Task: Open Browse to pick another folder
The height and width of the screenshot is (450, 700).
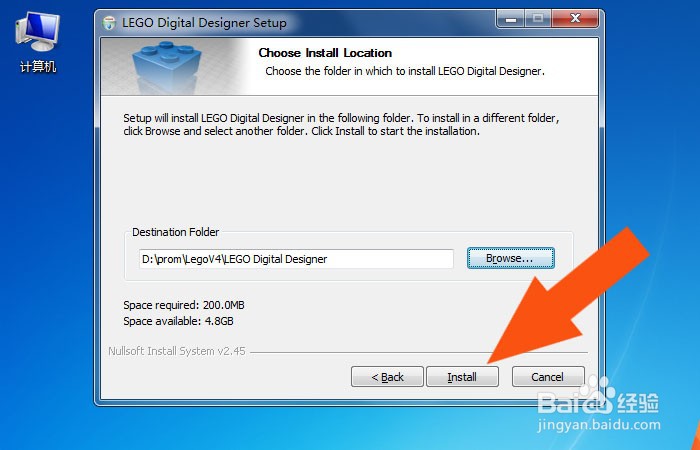Action: click(511, 258)
